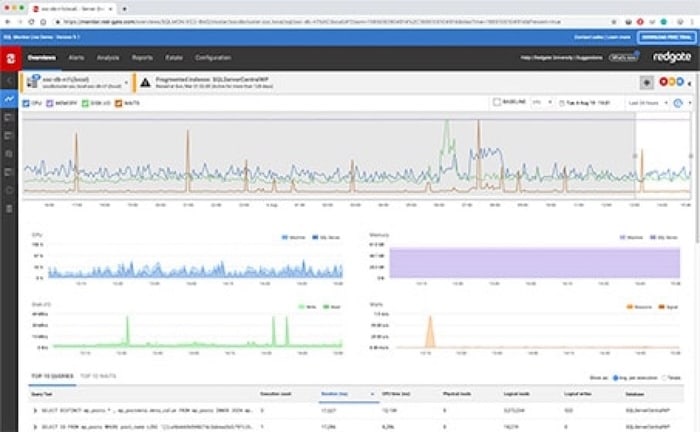Switch to the Estate menu
The width and height of the screenshot is (700, 432).
[174, 58]
